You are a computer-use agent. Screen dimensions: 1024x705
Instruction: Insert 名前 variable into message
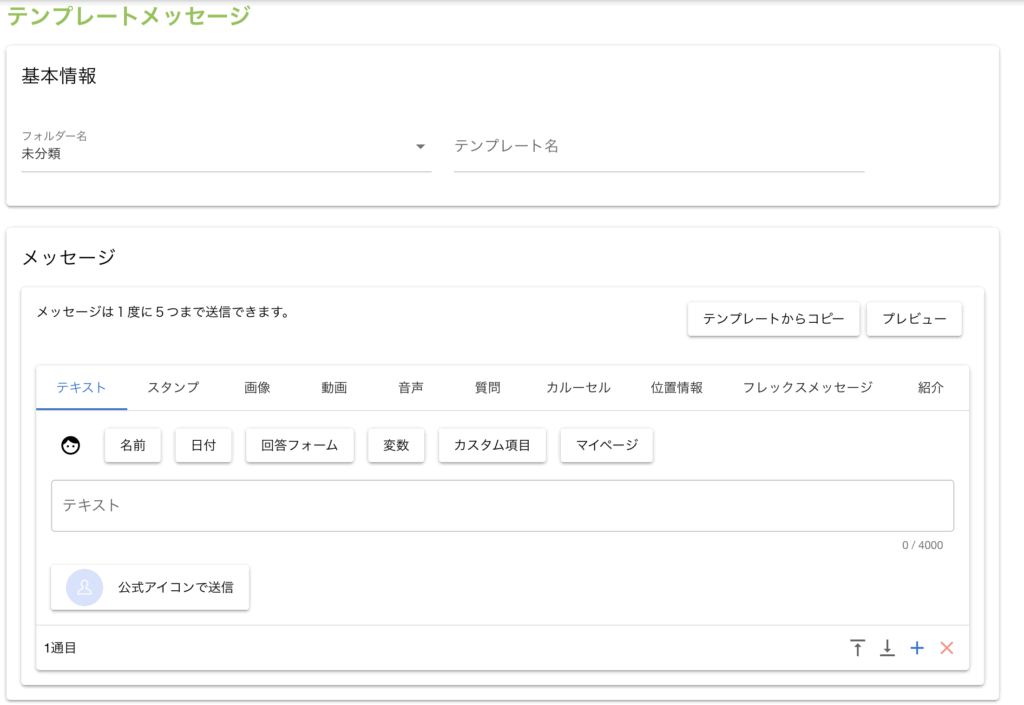[x=133, y=446]
